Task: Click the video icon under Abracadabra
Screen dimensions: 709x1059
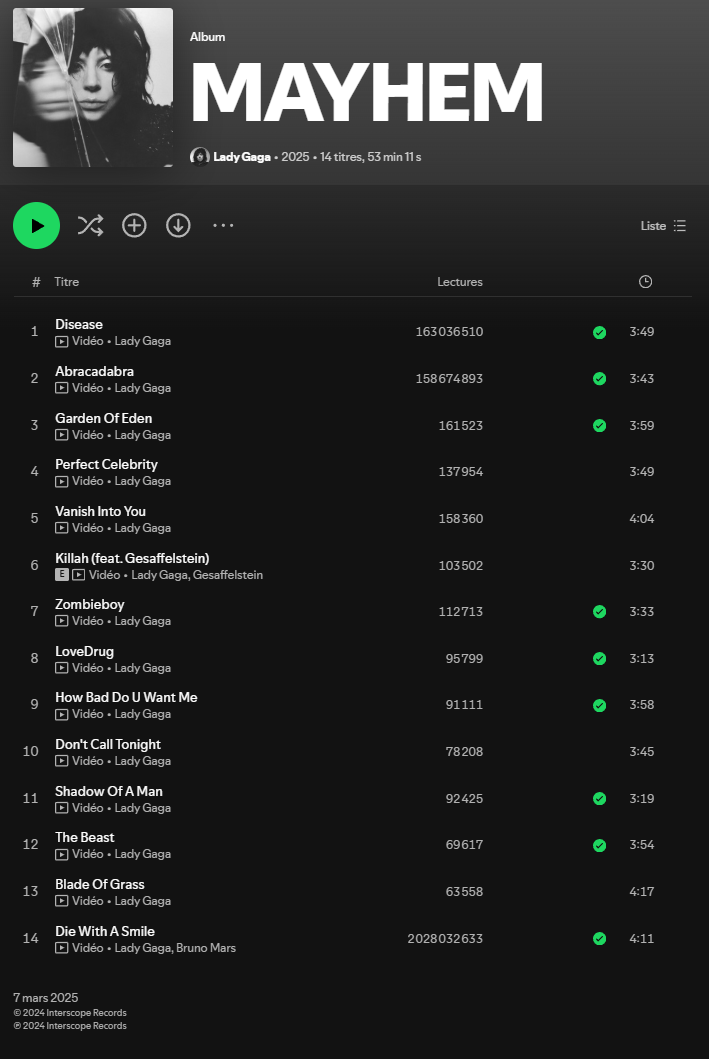Action: point(61,388)
